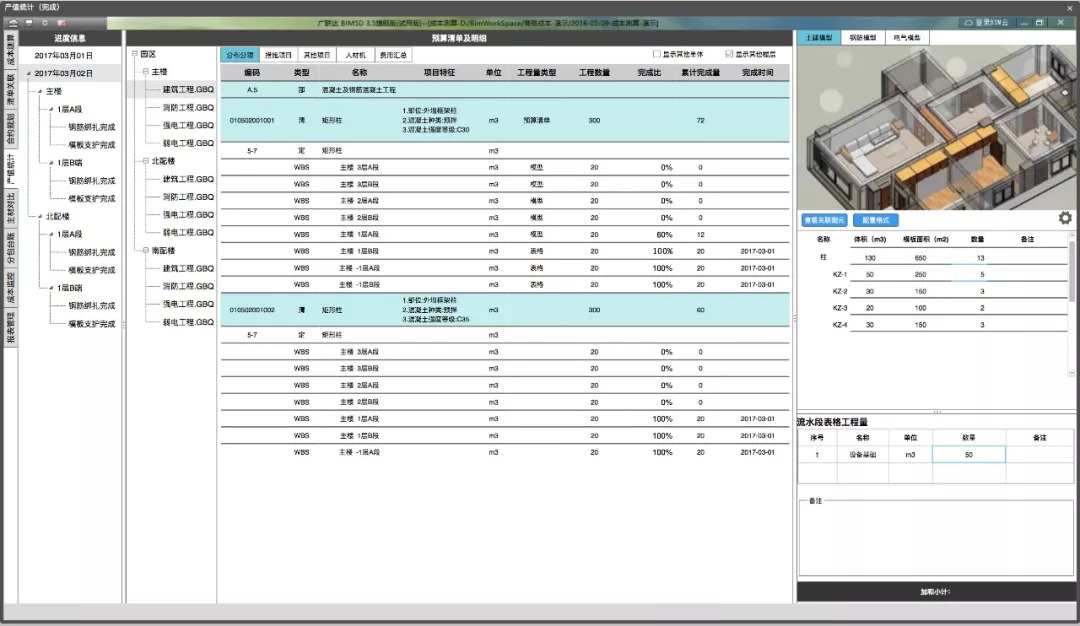The width and height of the screenshot is (1080, 626).
Task: Click the home icon in the title toolbar
Action: pos(13,23)
